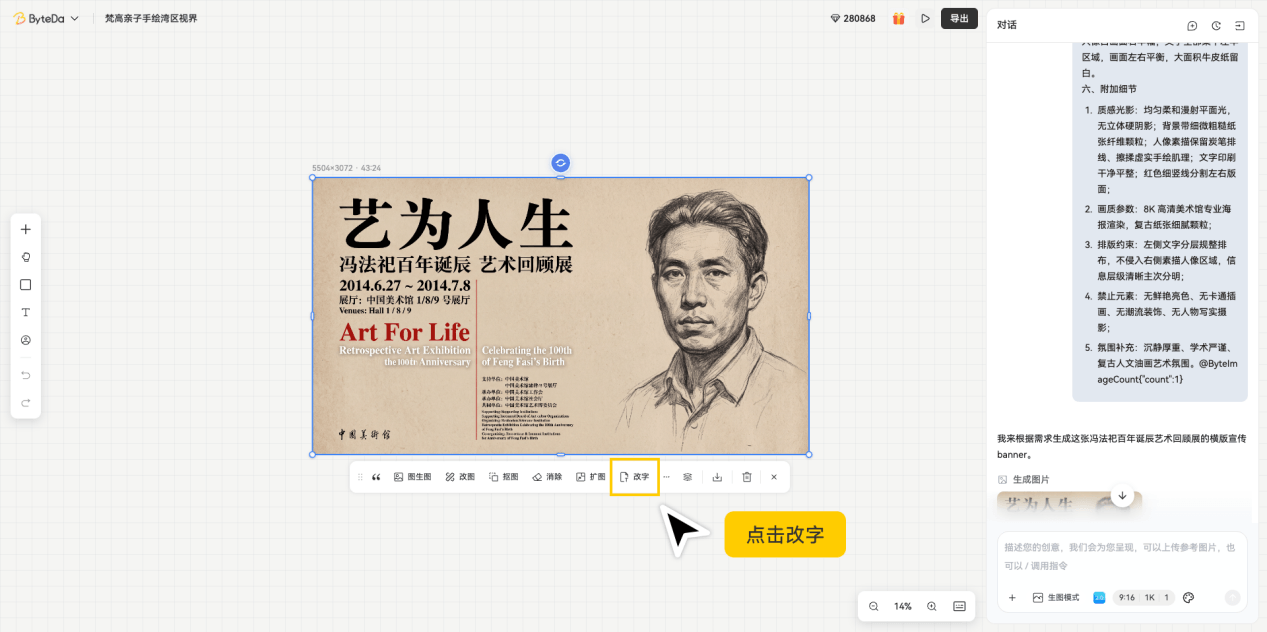
Task: Open the 1K resolution setting
Action: tap(1150, 597)
